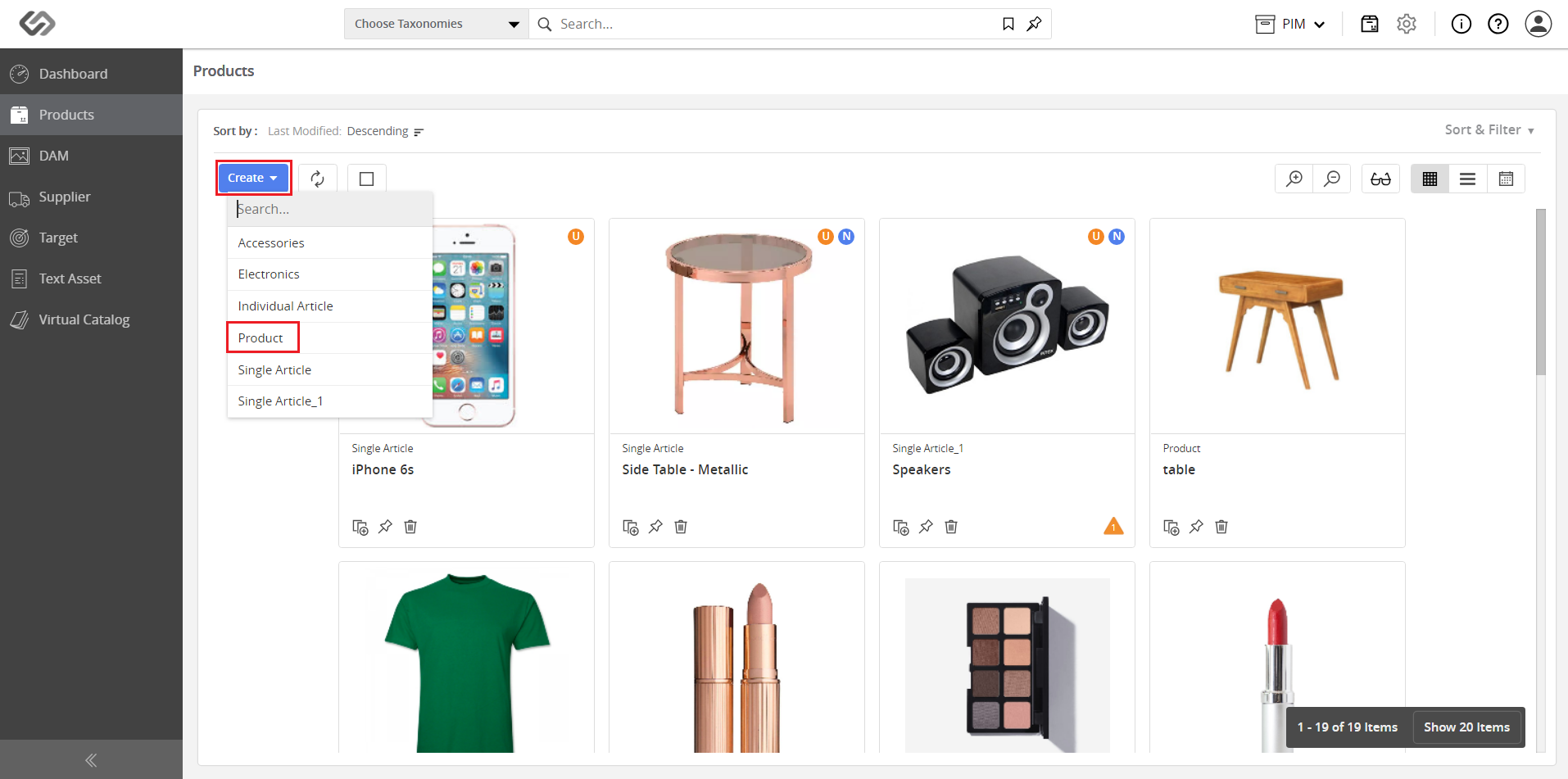This screenshot has width=1568, height=779.
Task: Open the Choose Taxonomies dropdown
Action: (437, 24)
